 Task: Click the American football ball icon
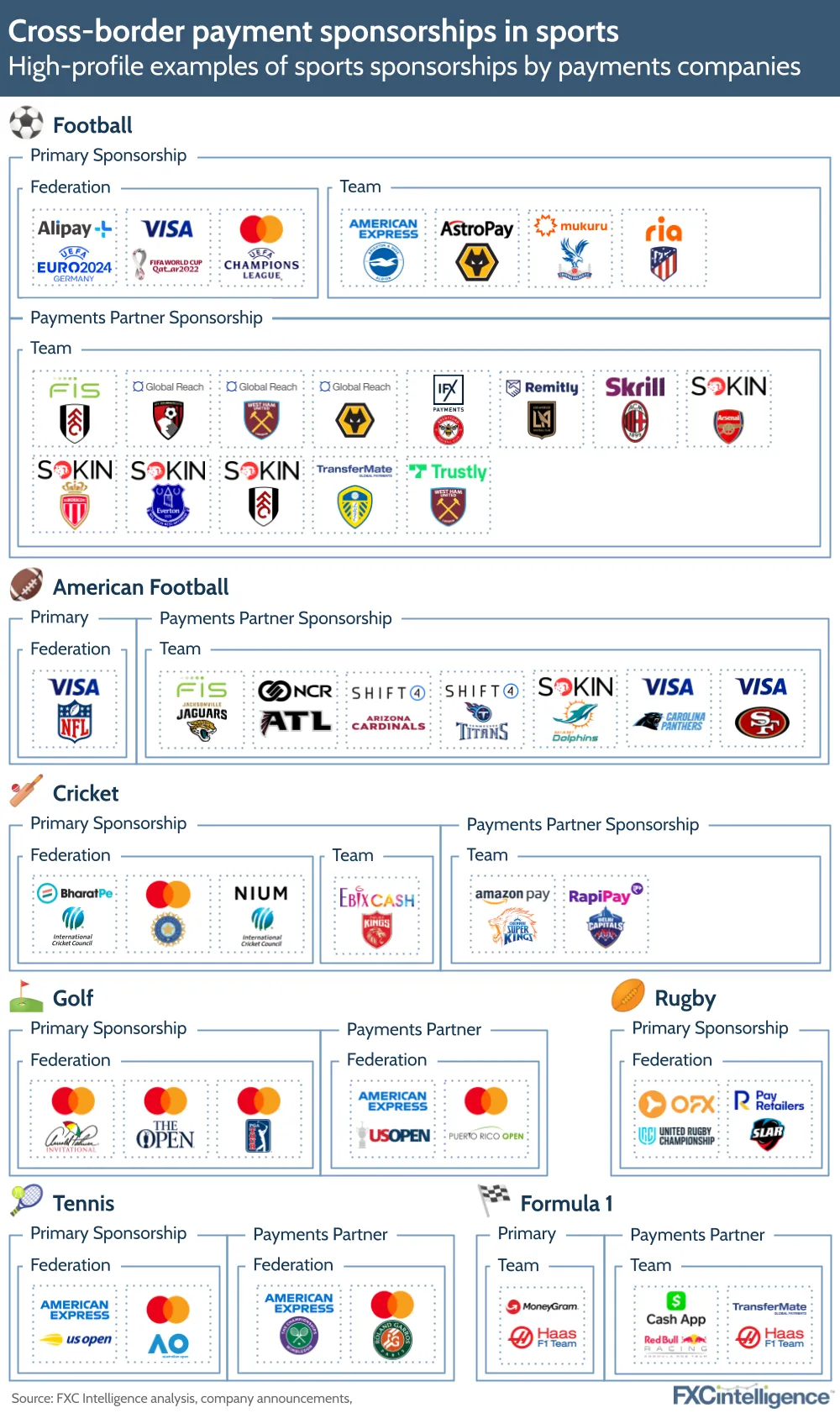point(26,585)
